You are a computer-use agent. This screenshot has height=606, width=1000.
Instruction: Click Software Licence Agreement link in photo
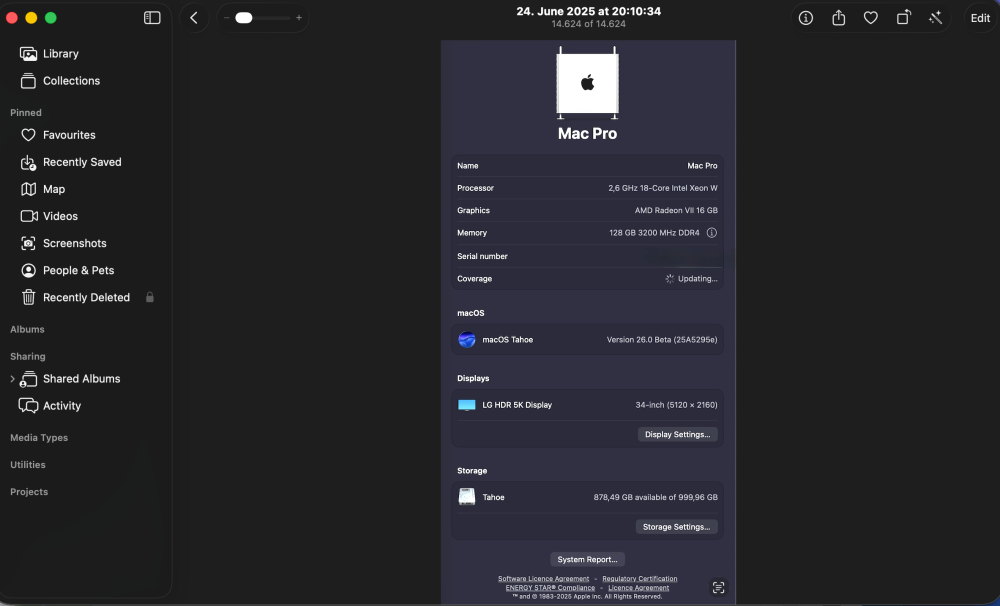[543, 579]
